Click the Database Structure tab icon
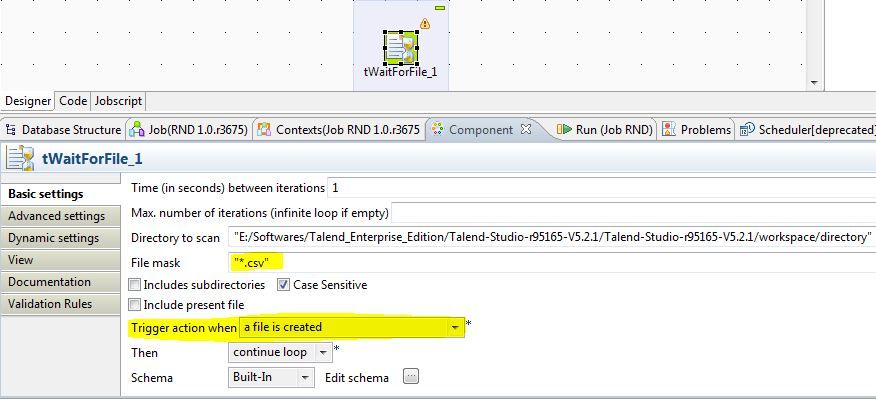The width and height of the screenshot is (876, 399). (x=10, y=130)
